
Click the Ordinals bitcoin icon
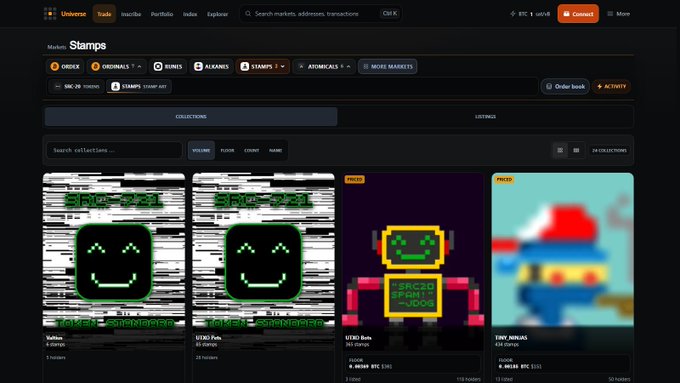coord(95,66)
